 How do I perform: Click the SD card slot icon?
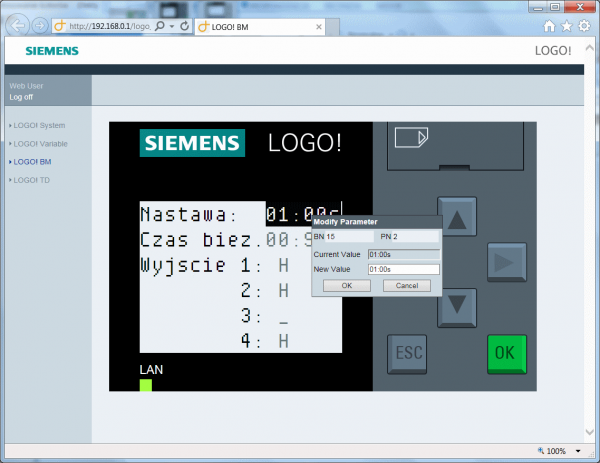coord(411,137)
